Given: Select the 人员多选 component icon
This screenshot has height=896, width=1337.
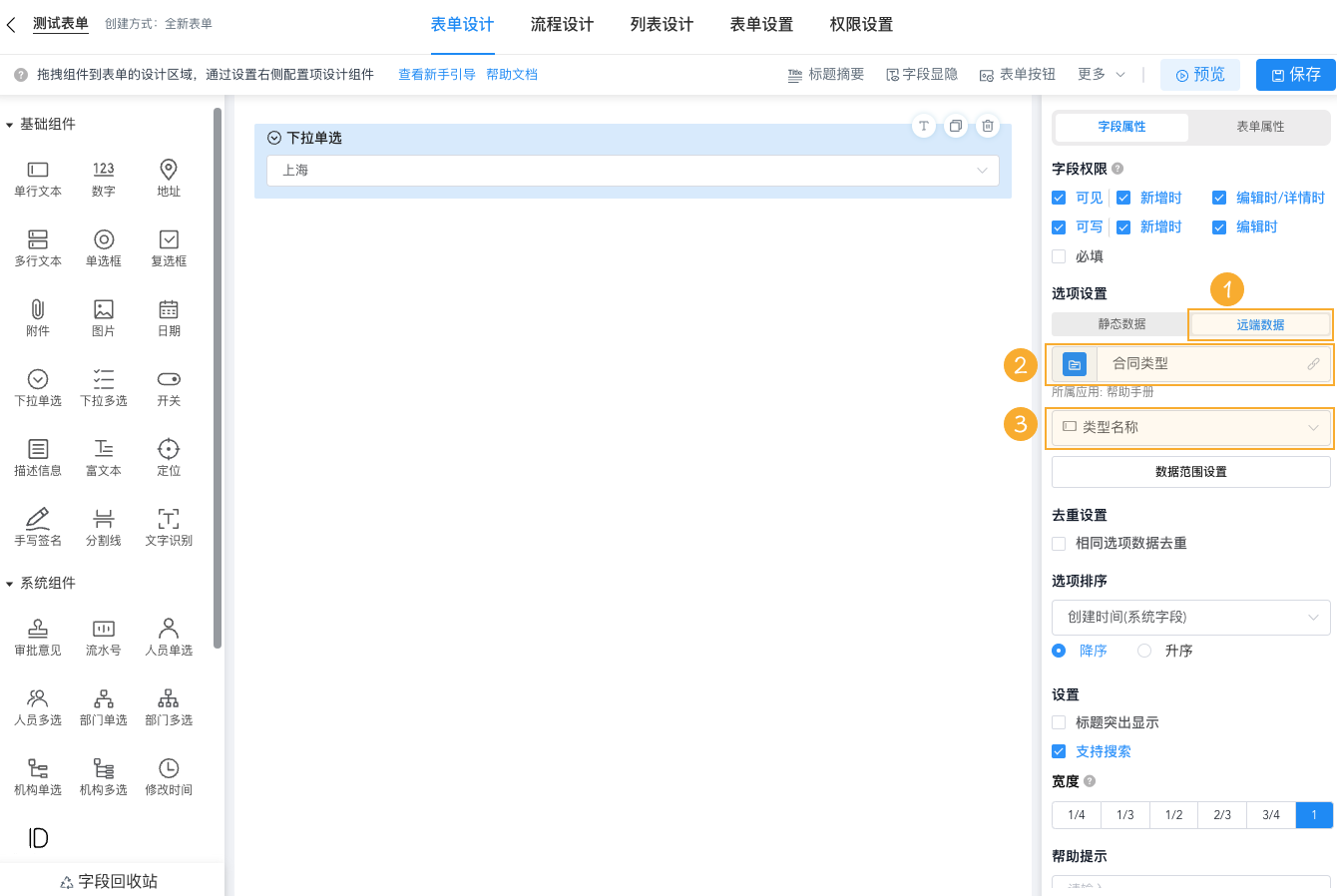Looking at the screenshot, I should [x=37, y=705].
